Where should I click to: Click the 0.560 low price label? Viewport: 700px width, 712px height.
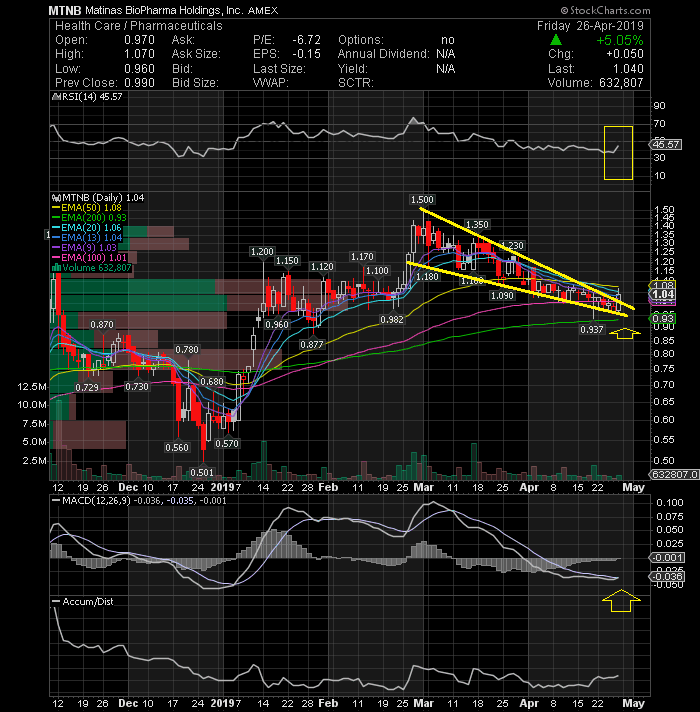[177, 447]
